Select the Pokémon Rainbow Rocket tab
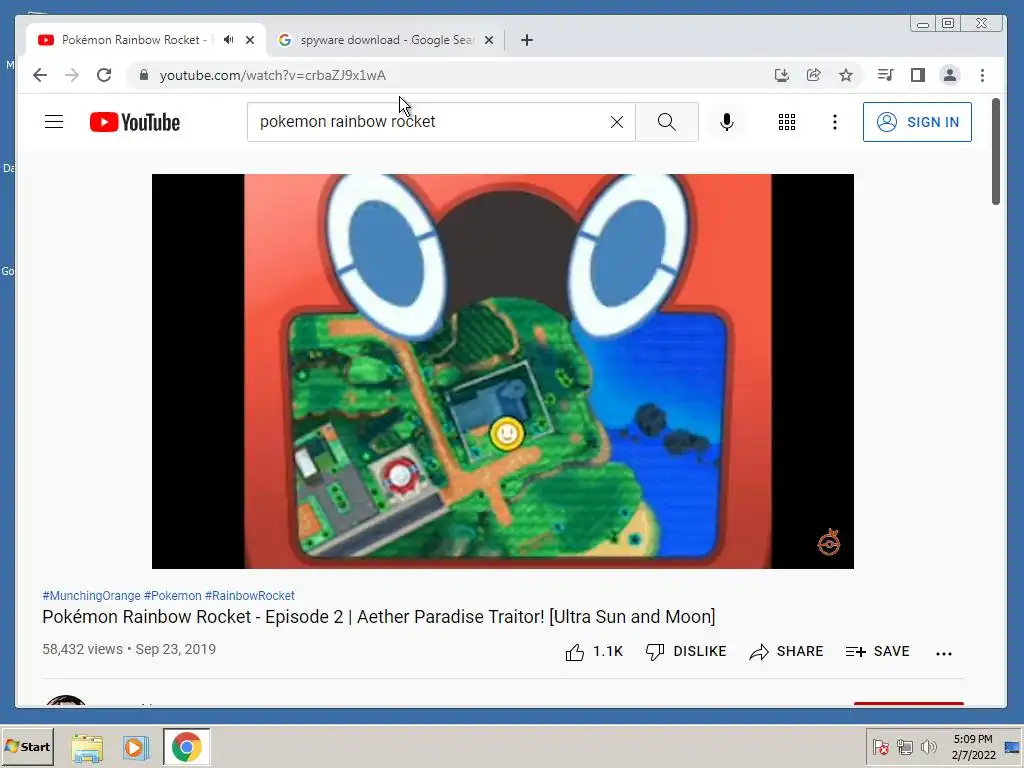Viewport: 1024px width, 768px height. pyautogui.click(x=133, y=40)
